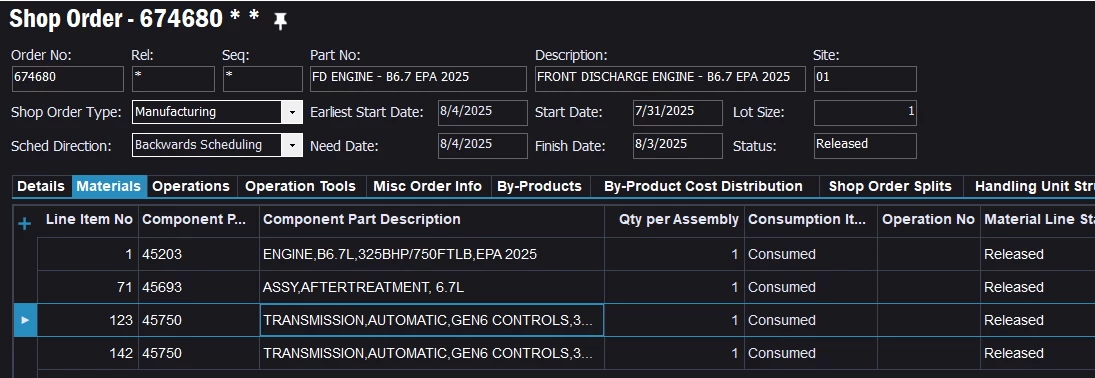Click the Lot Size field

pos(865,112)
